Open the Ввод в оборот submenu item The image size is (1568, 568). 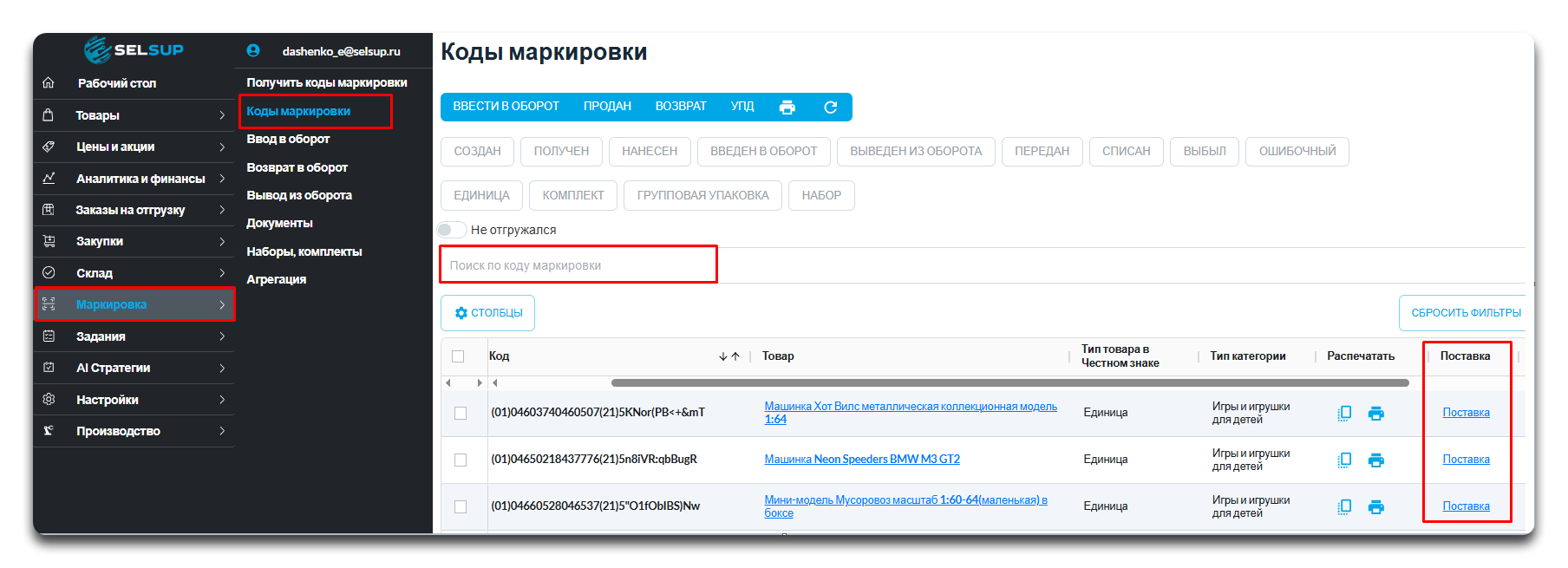point(288,139)
